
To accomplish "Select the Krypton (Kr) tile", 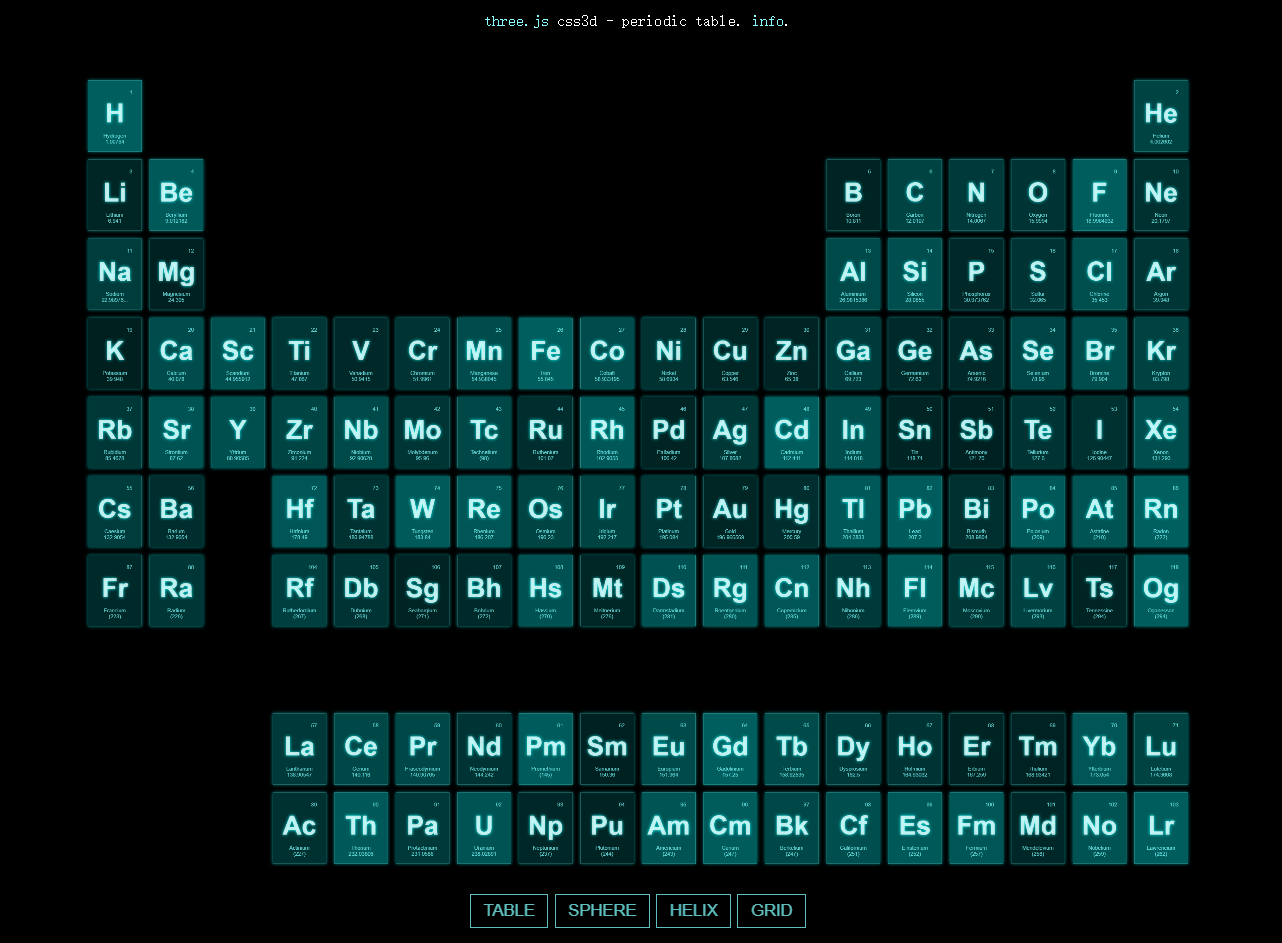I will click(1161, 353).
